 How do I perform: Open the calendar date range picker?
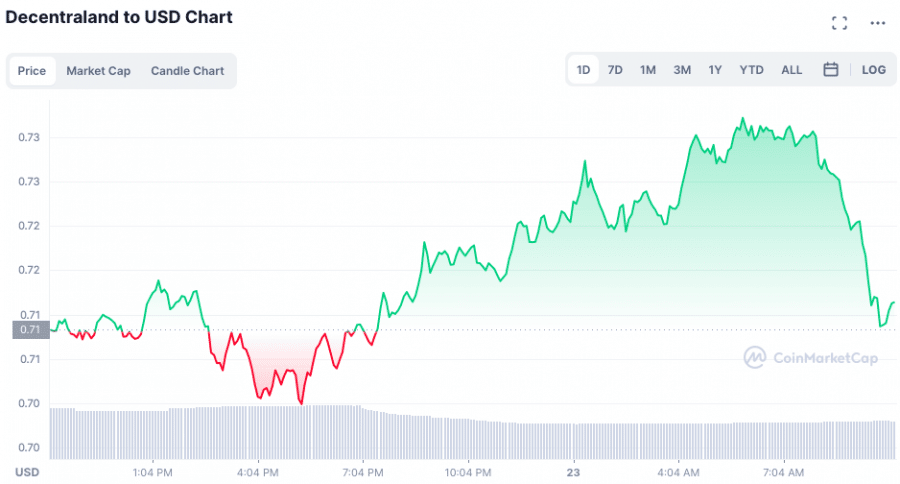click(x=831, y=70)
